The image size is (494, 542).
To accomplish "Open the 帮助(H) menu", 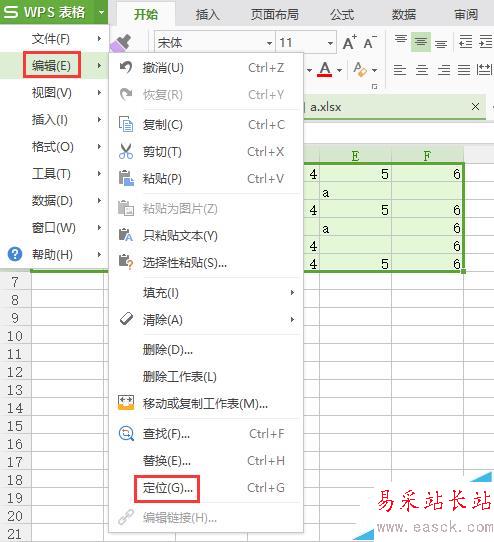I will pyautogui.click(x=54, y=254).
